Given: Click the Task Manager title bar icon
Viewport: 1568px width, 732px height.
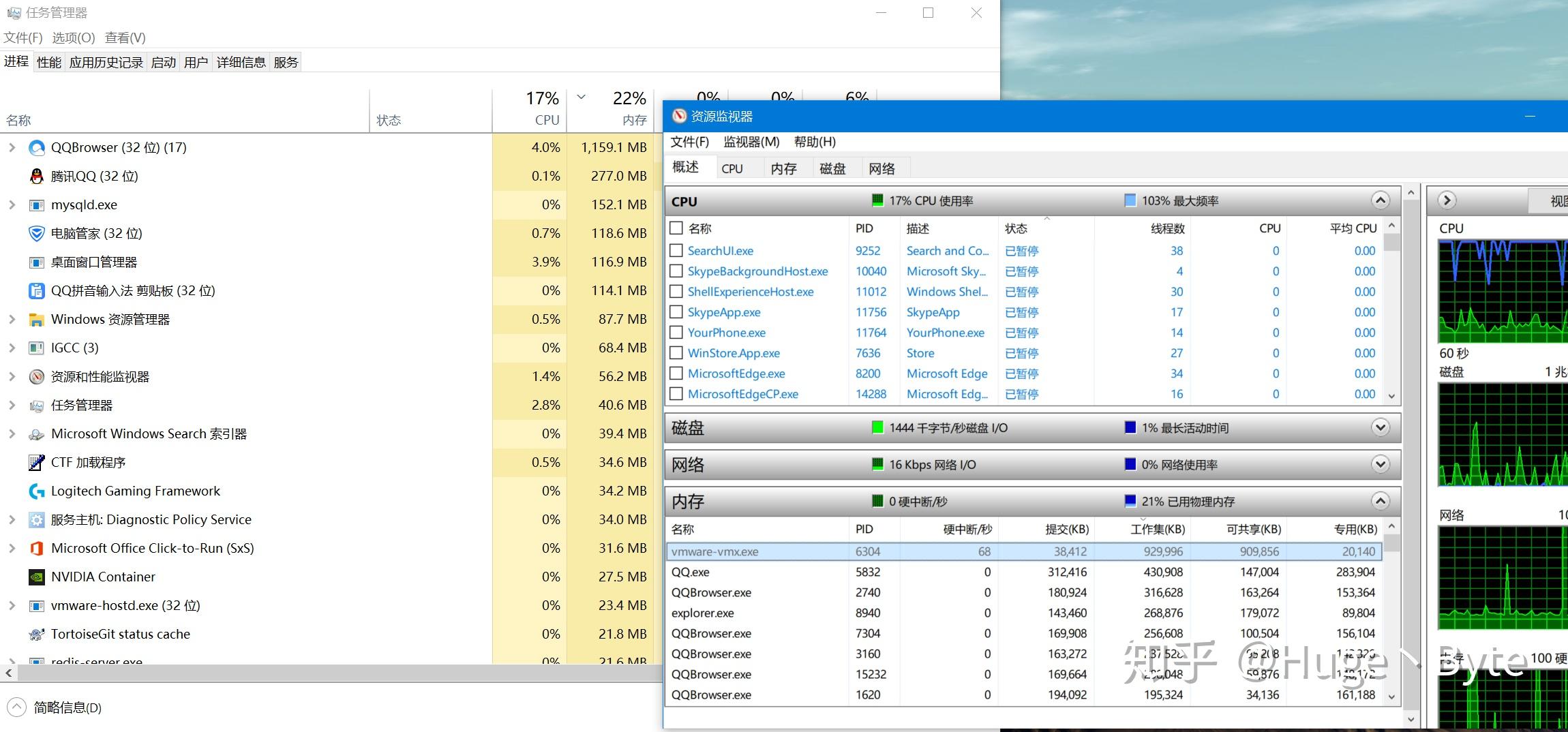Looking at the screenshot, I should pyautogui.click(x=14, y=12).
